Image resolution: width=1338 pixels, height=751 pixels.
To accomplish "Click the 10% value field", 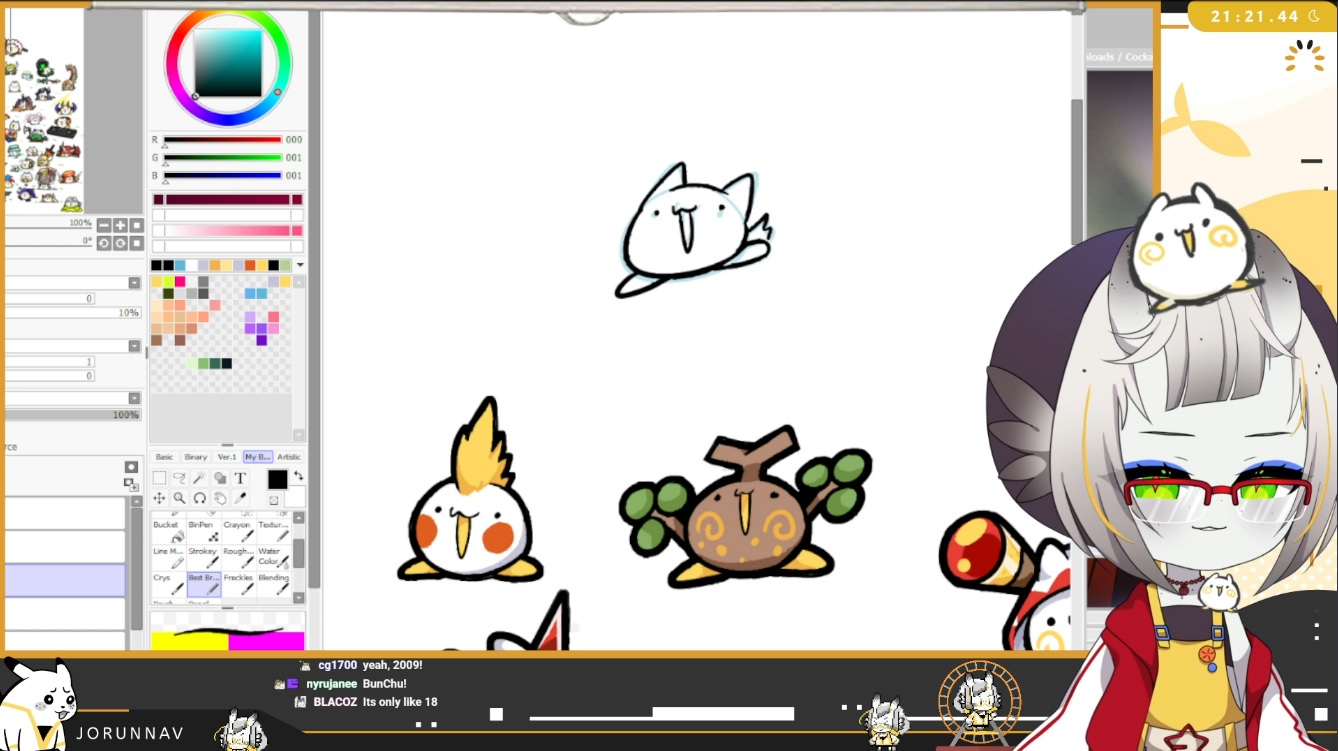I will click(72, 313).
